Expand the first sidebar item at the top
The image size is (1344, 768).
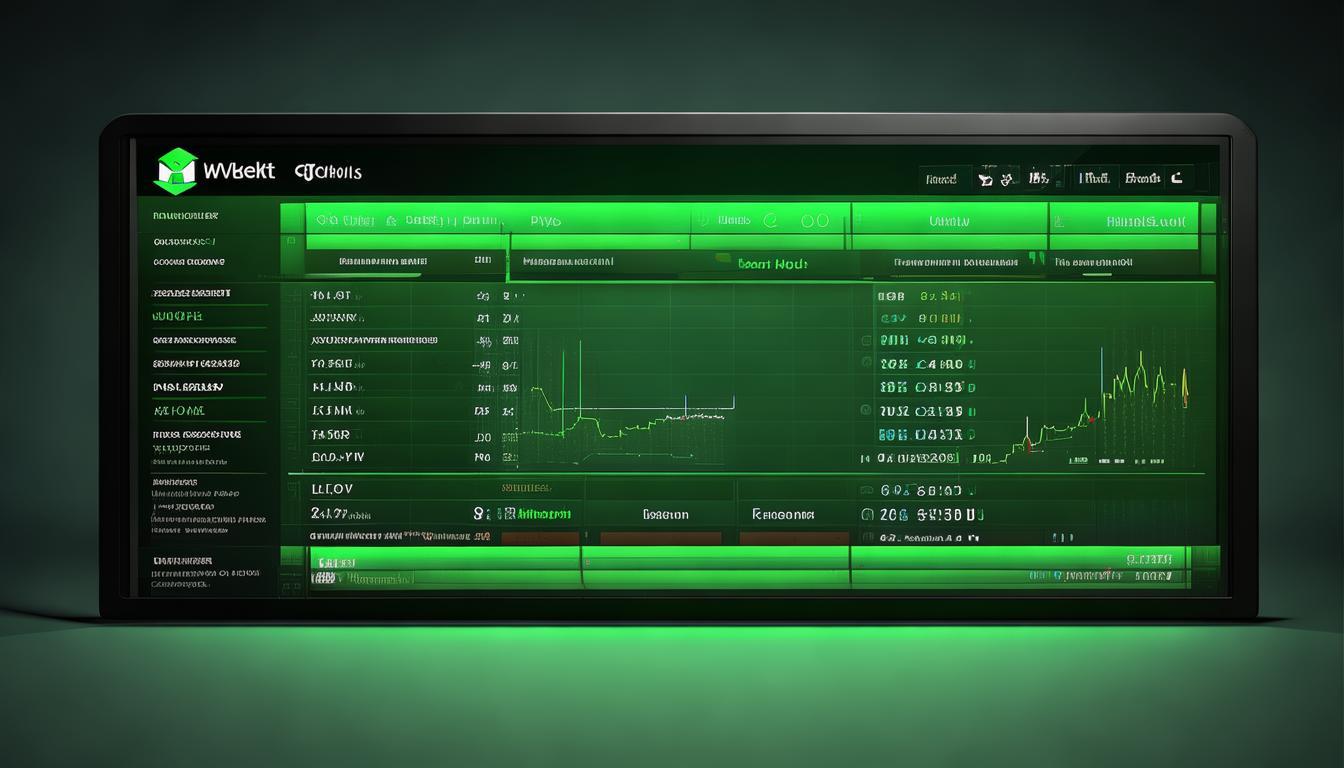(185, 215)
